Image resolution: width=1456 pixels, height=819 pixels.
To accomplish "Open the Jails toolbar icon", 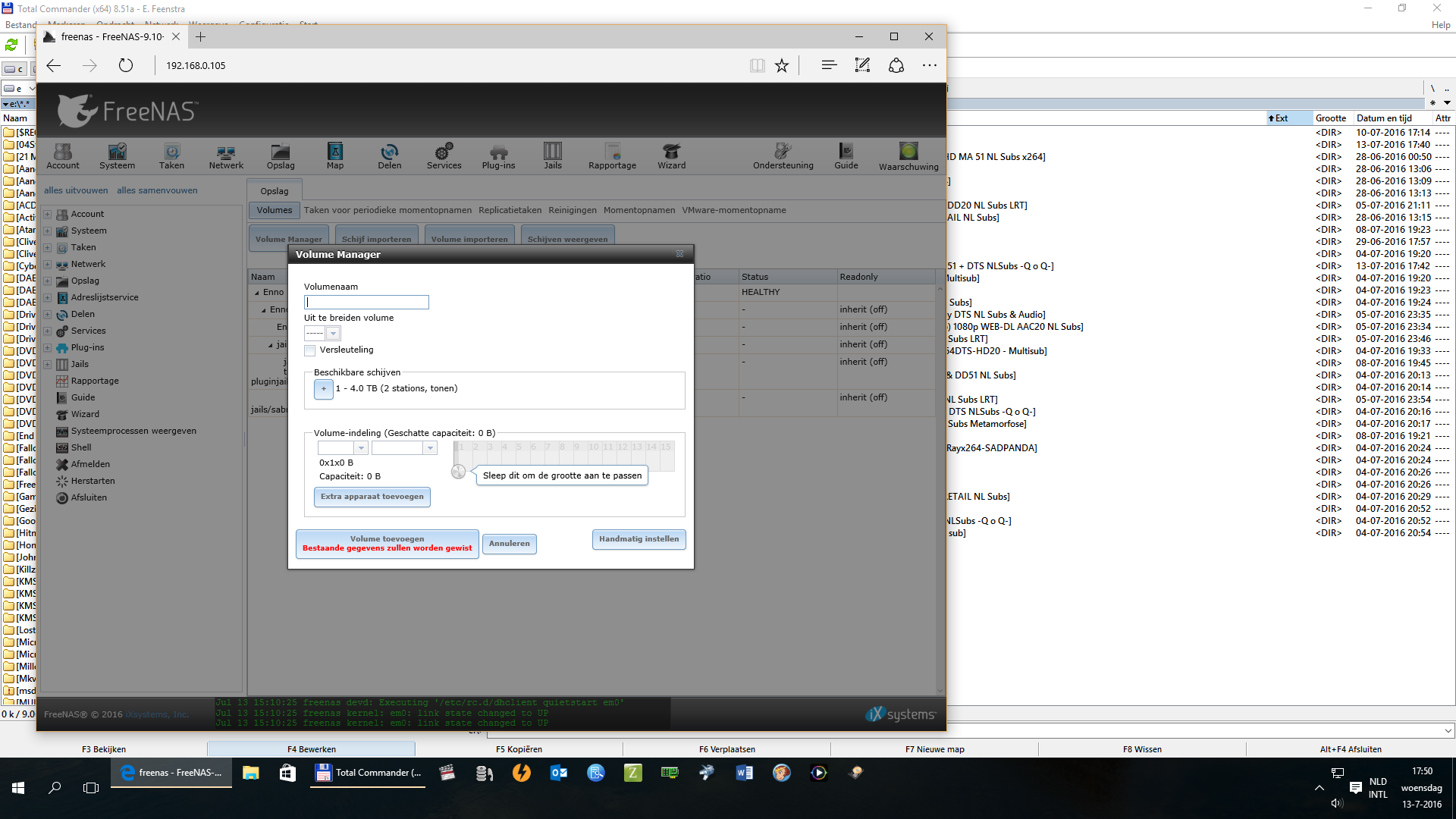I will pos(553,156).
